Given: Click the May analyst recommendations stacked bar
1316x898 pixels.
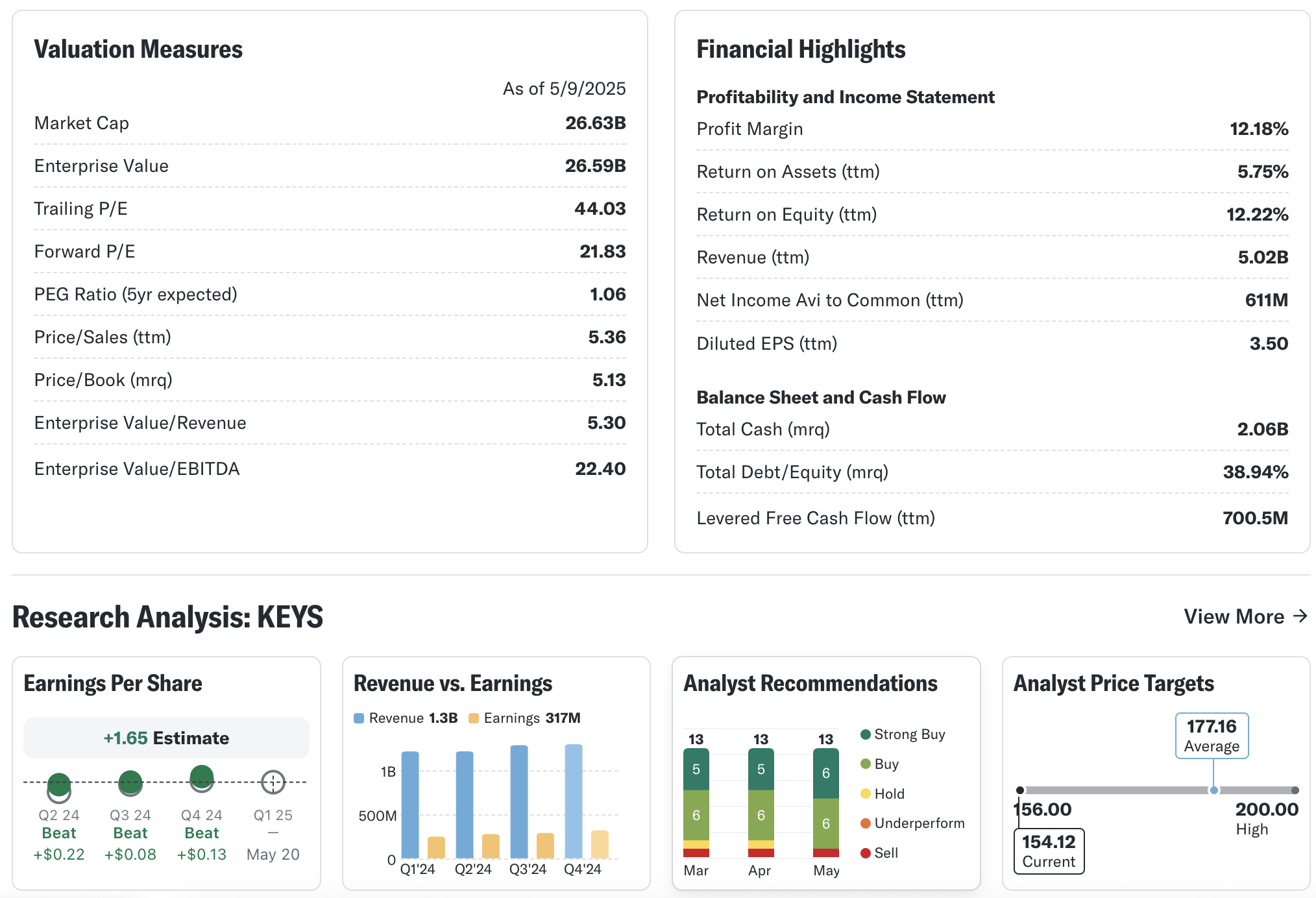Looking at the screenshot, I should tap(825, 803).
